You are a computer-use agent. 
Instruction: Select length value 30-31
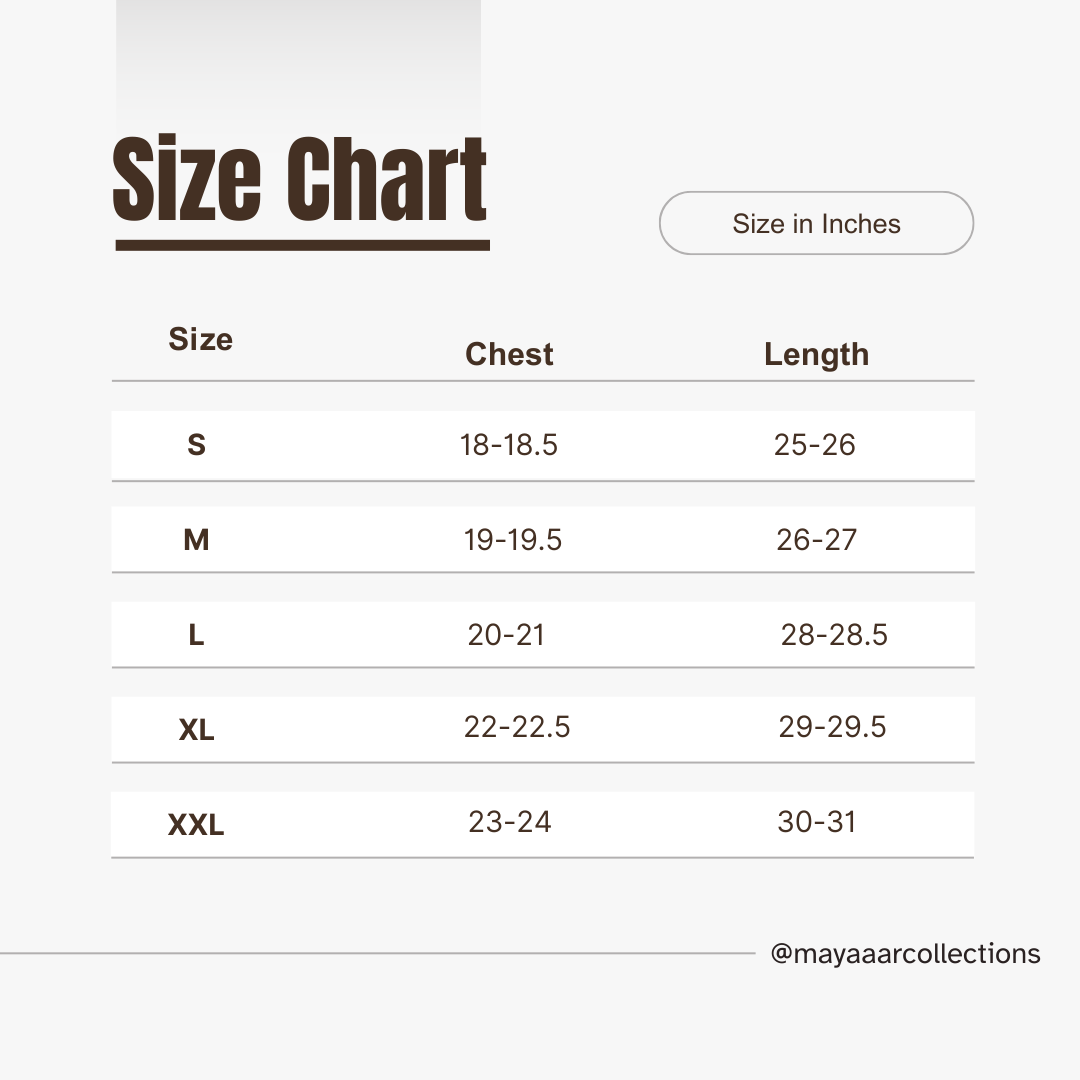coord(817,822)
